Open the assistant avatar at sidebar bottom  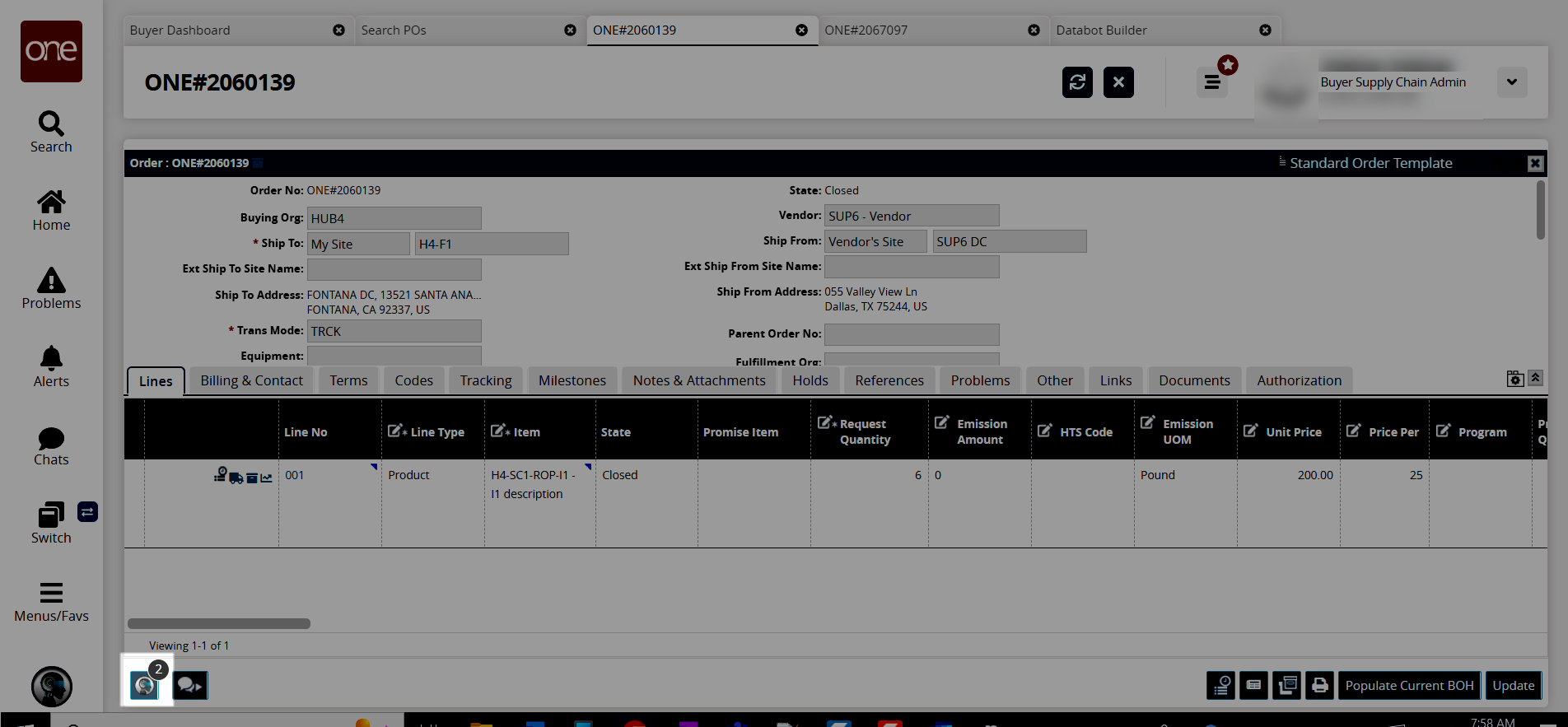click(x=52, y=687)
